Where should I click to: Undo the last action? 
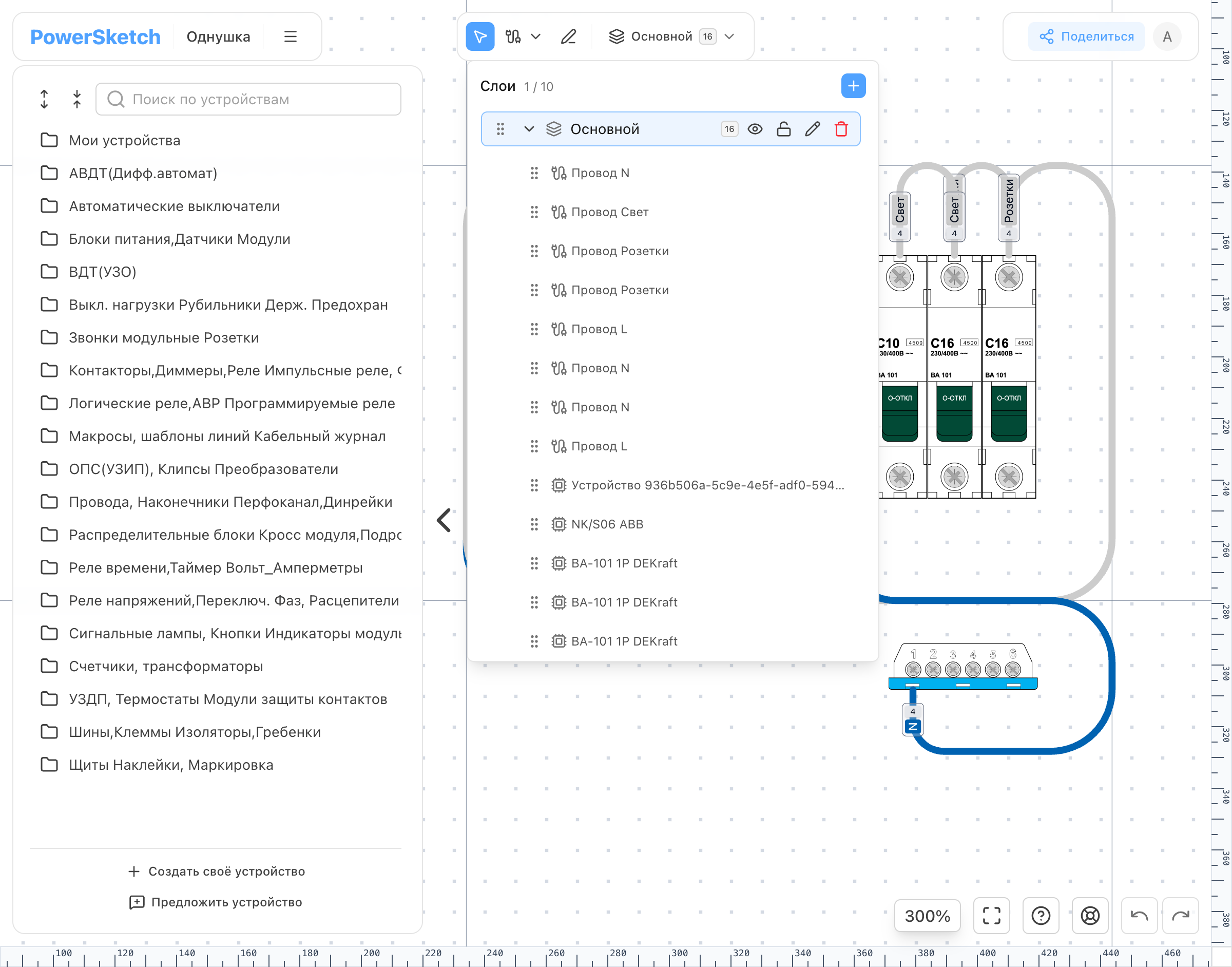point(1139,916)
